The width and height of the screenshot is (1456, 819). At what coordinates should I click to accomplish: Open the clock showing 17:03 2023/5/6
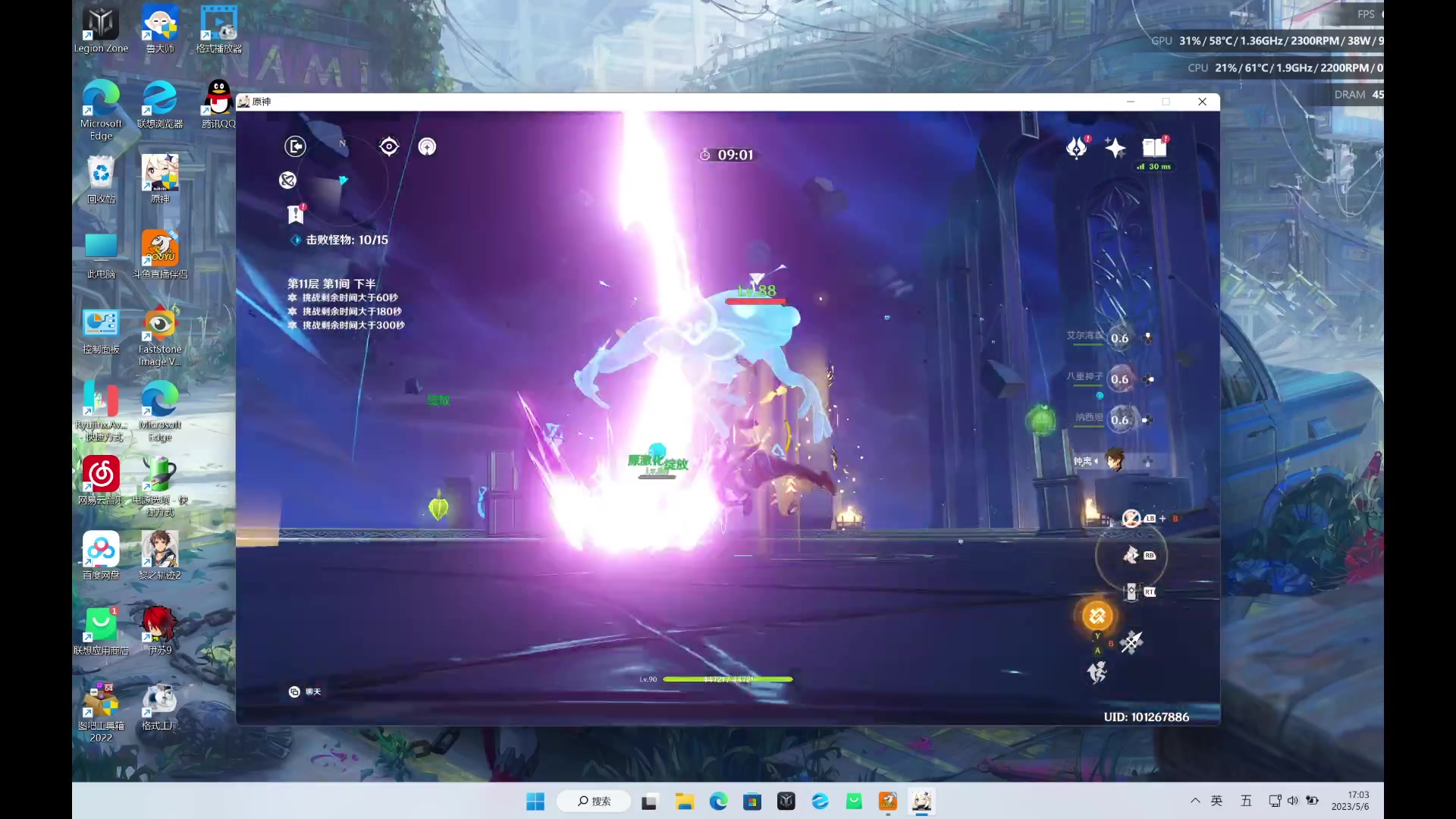coord(1351,801)
